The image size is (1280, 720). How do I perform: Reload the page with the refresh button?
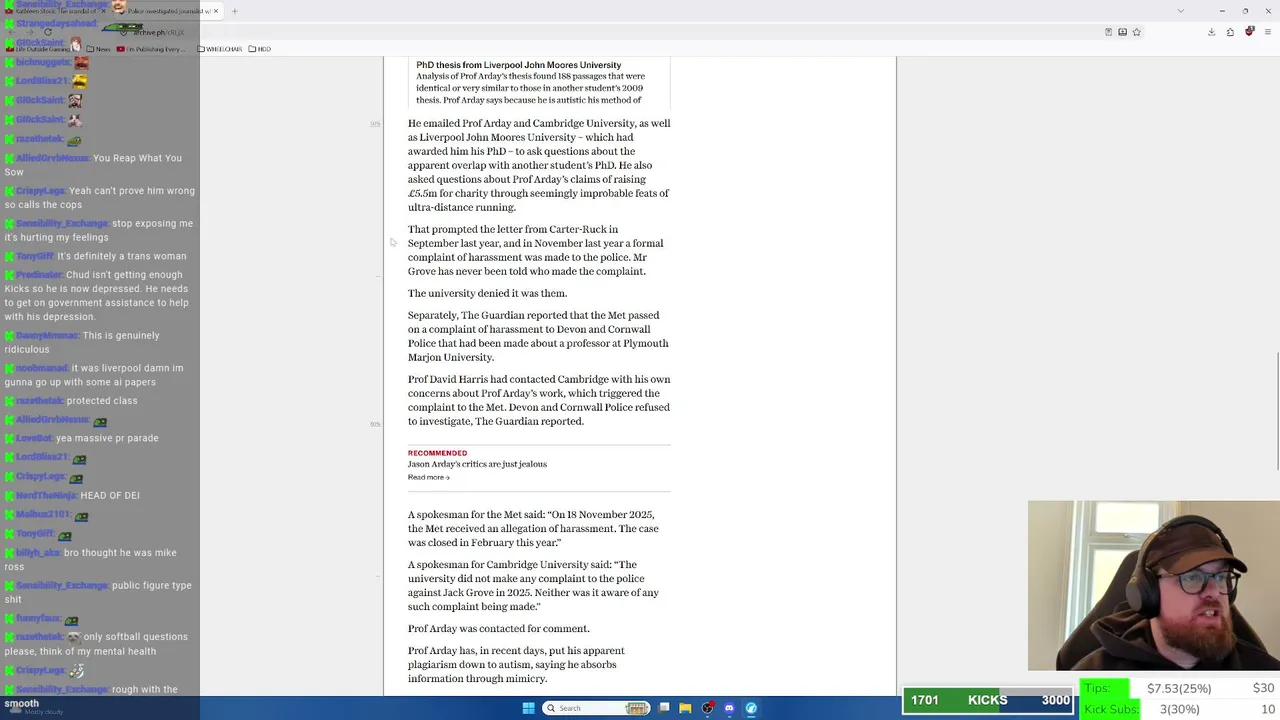point(47,32)
